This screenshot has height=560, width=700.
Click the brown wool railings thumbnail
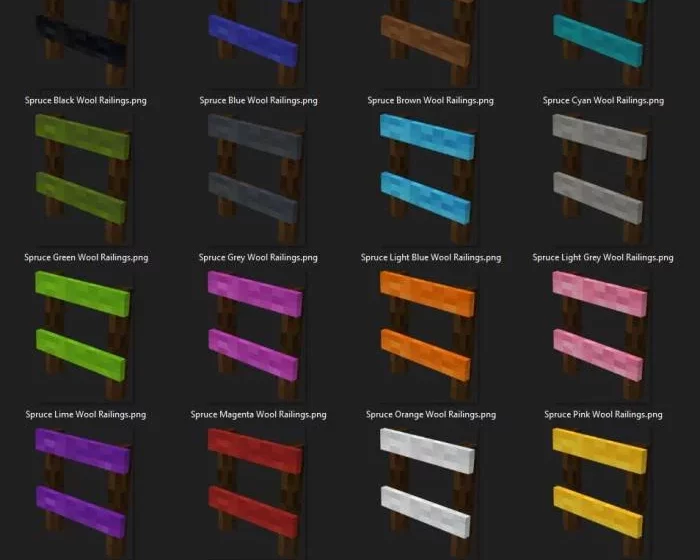coord(426,42)
